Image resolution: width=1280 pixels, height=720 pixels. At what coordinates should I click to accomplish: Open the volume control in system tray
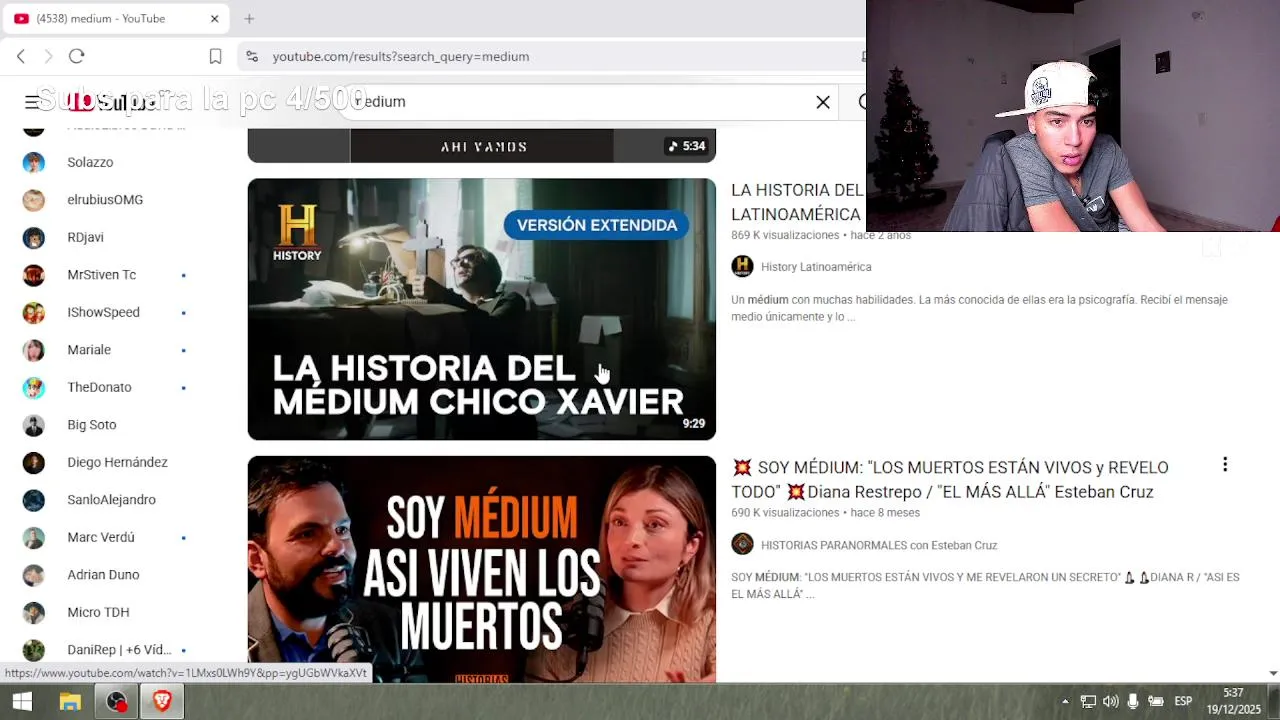coord(1110,701)
